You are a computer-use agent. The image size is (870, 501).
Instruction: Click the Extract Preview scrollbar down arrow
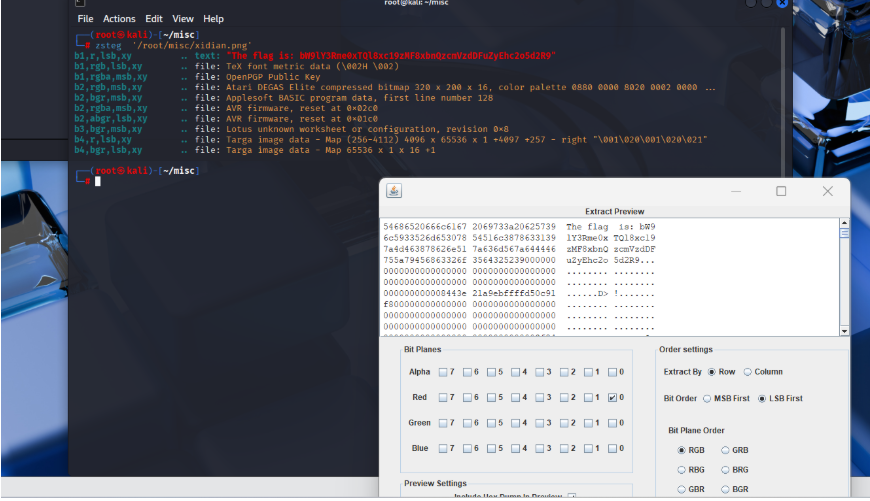click(x=844, y=331)
